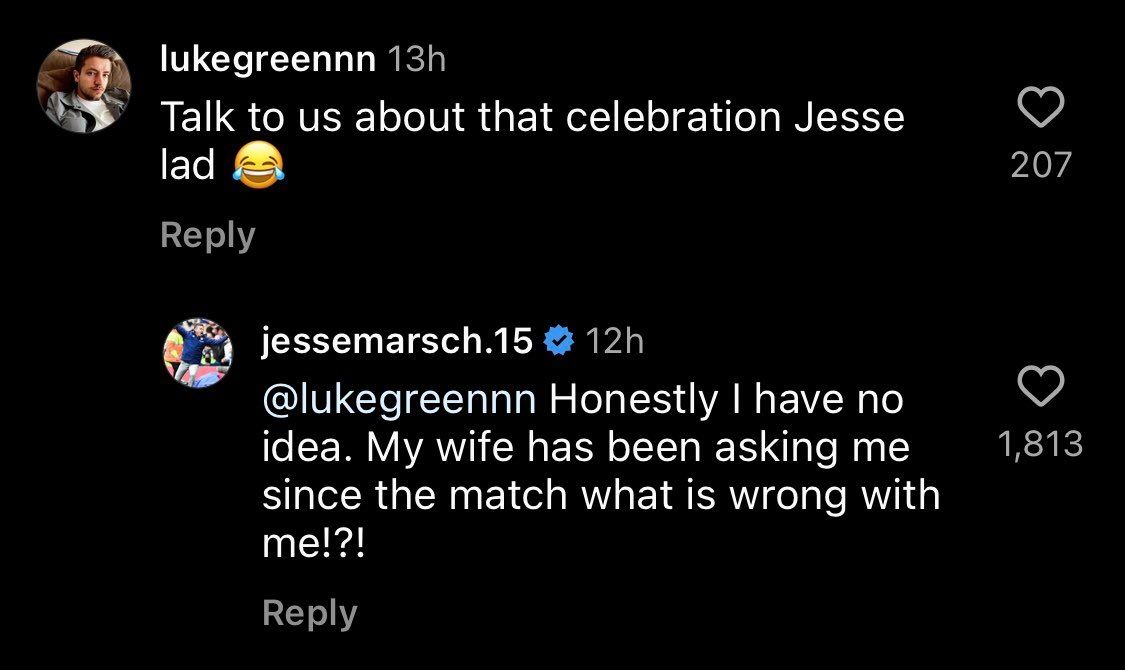
Task: Expand replies under lukegreennn's comment
Action: pos(207,234)
